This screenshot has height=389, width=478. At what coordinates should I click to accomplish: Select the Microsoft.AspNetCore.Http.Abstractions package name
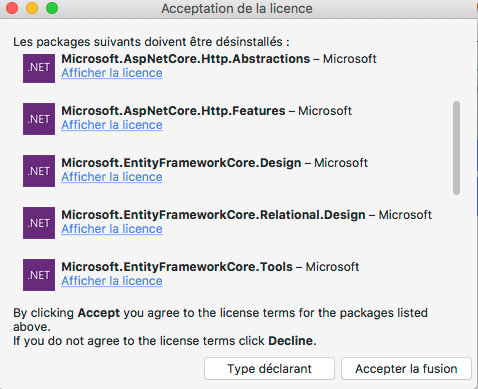[x=186, y=59]
